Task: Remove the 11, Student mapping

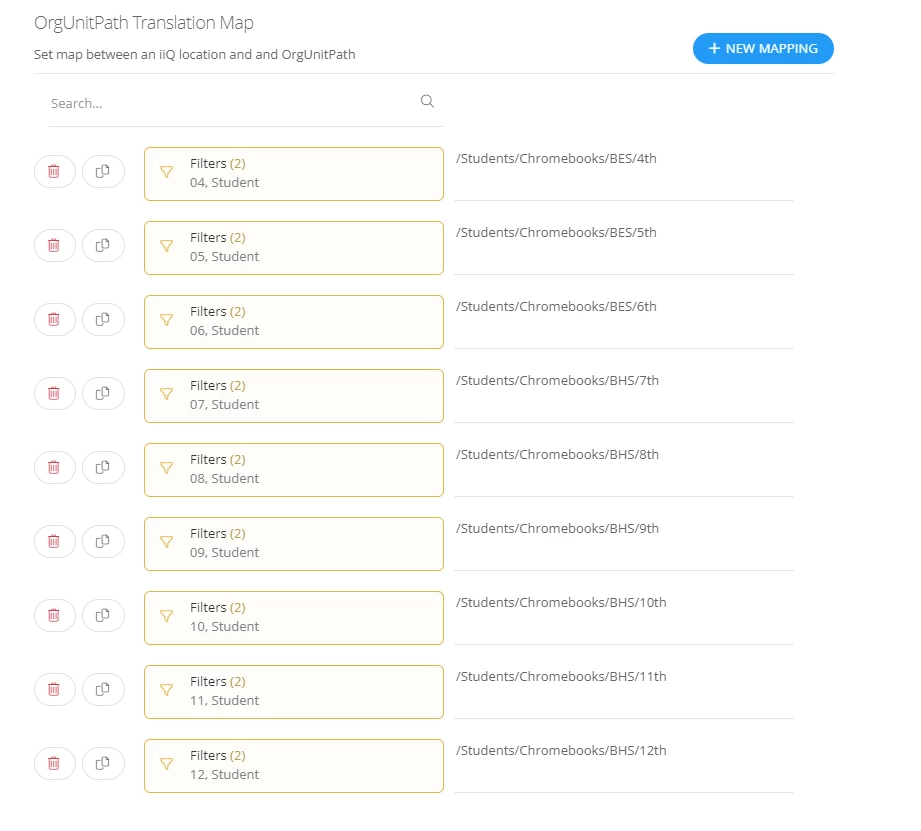Action: point(54,689)
